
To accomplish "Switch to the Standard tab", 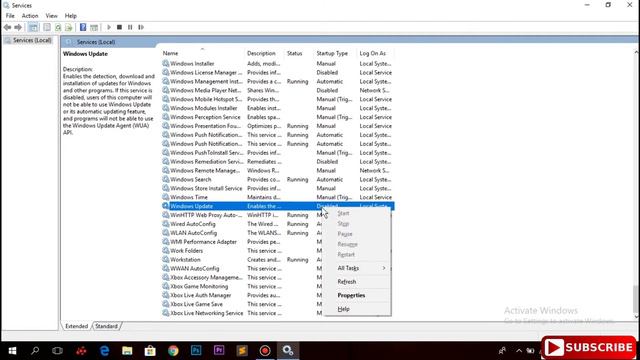I will (x=107, y=326).
